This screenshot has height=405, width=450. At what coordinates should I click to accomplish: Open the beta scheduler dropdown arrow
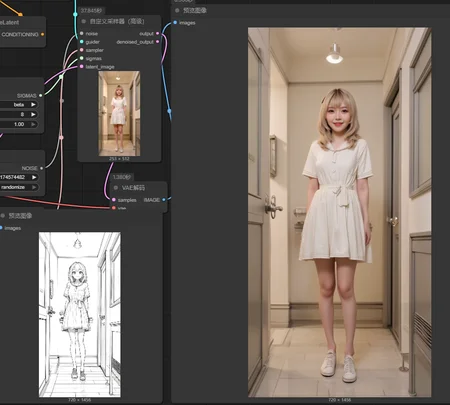click(33, 105)
